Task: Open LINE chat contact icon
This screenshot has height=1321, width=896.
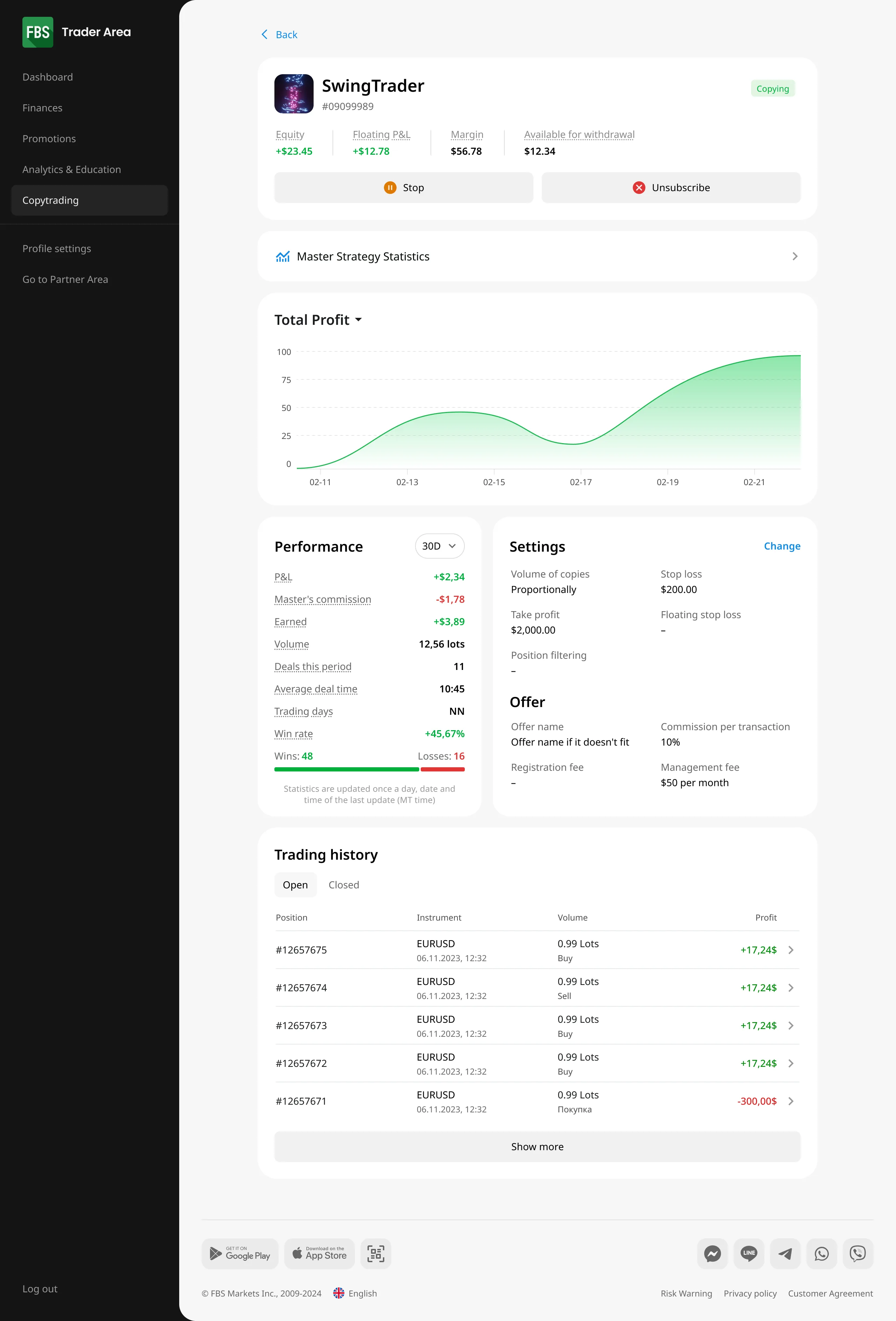Action: [x=749, y=1253]
